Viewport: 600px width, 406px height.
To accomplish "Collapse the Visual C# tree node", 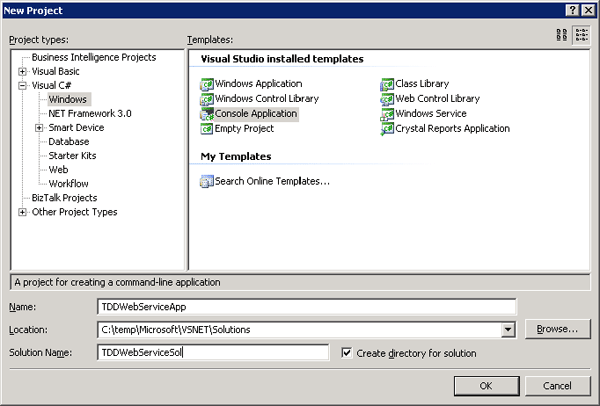I will click(23, 86).
